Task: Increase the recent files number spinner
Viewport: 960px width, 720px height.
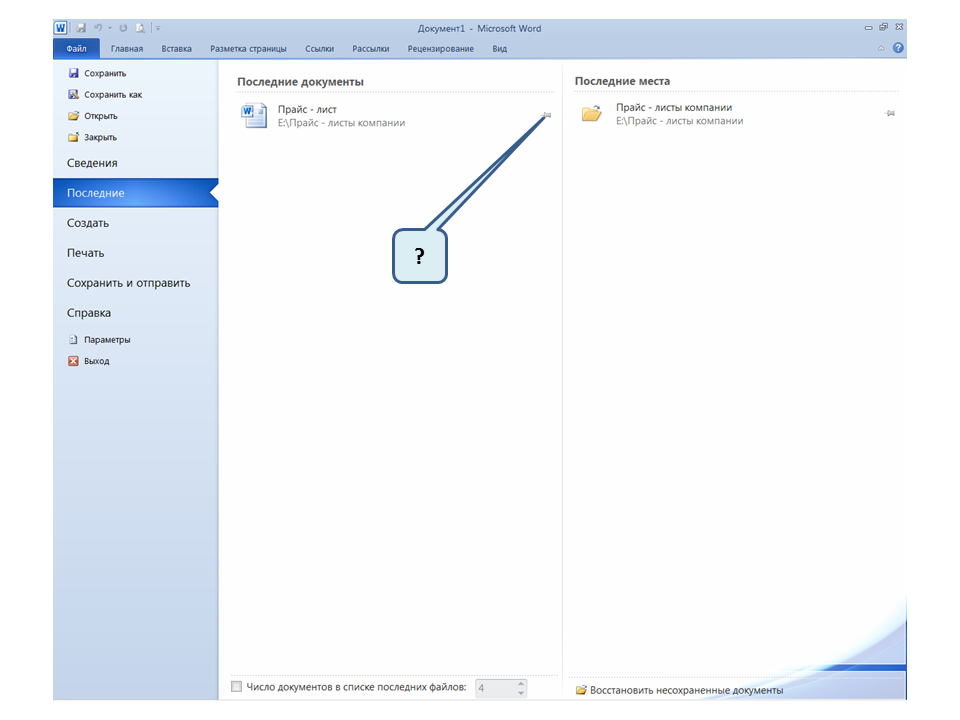Action: [x=520, y=683]
